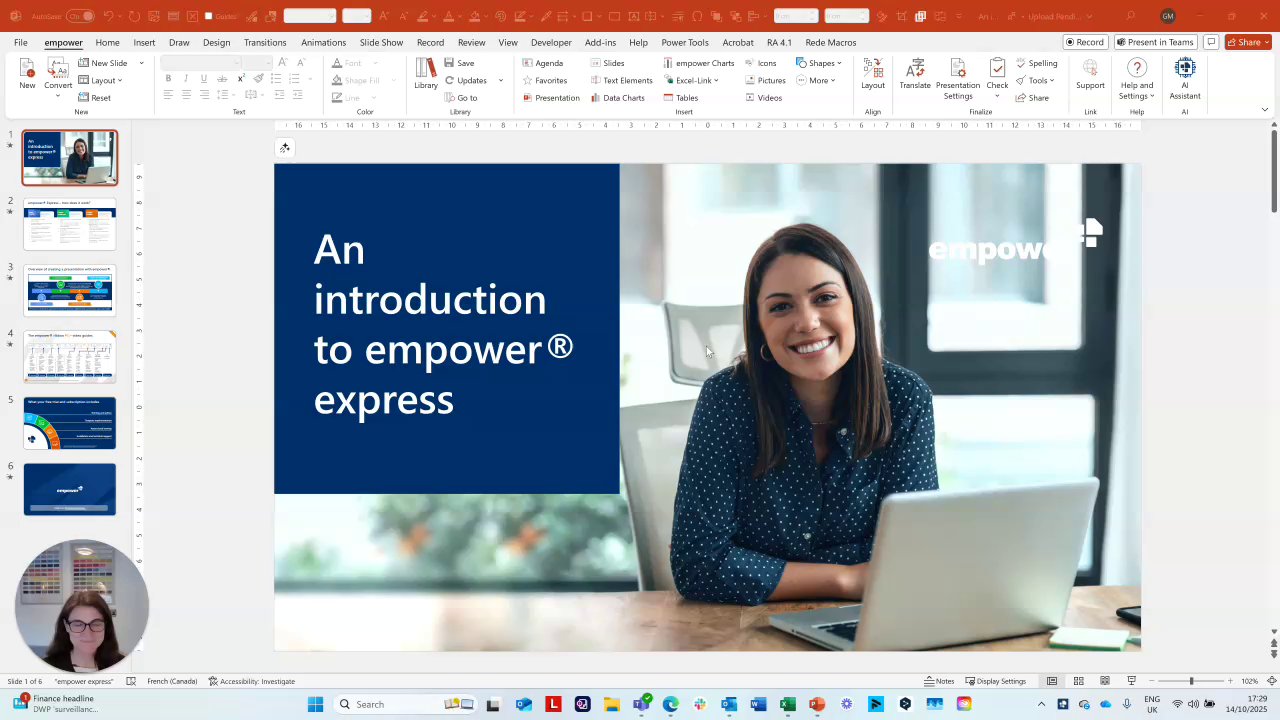Screen dimensions: 1280x720
Task: Open the File menu
Action: click(x=20, y=42)
